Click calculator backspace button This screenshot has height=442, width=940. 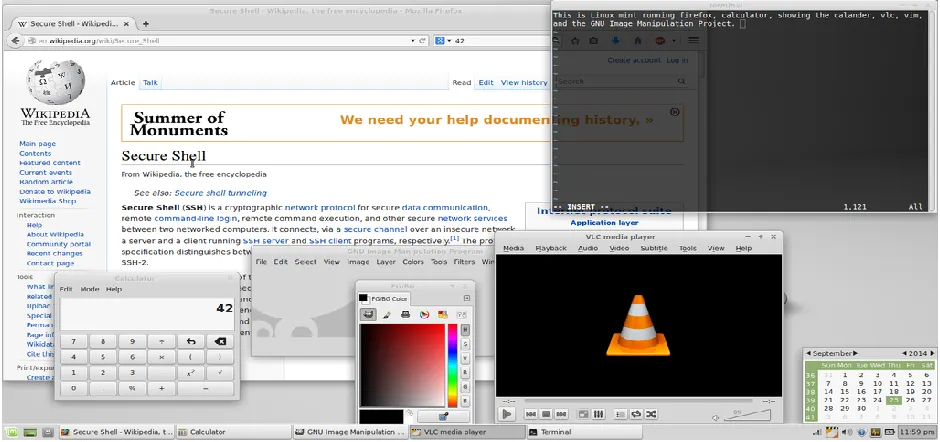220,342
